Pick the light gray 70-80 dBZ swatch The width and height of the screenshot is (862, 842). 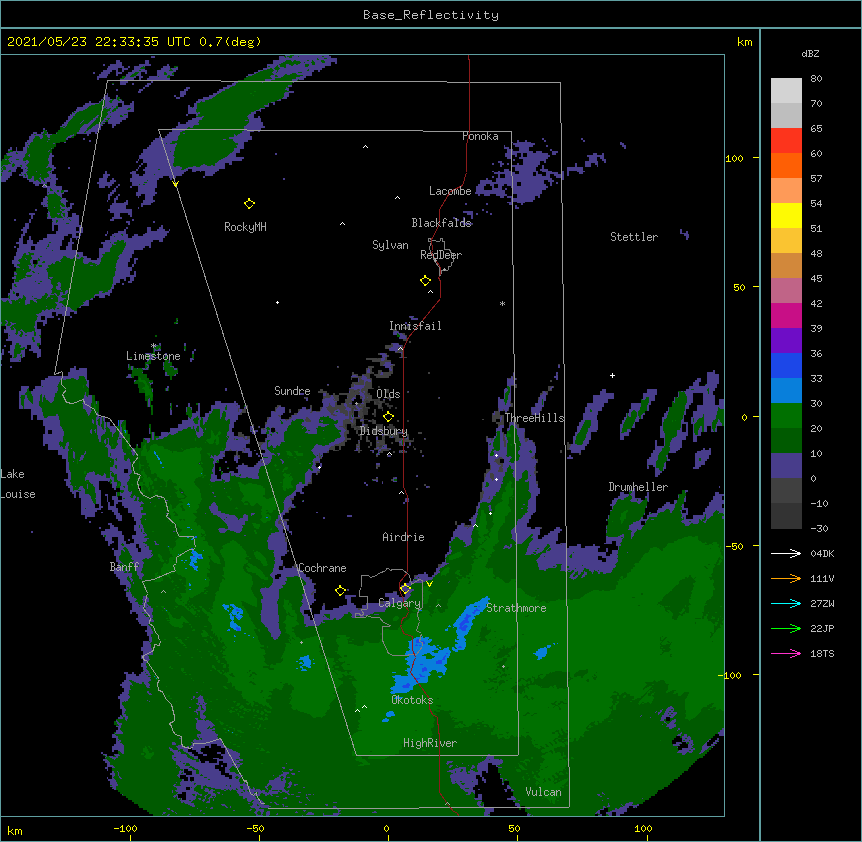pos(786,91)
